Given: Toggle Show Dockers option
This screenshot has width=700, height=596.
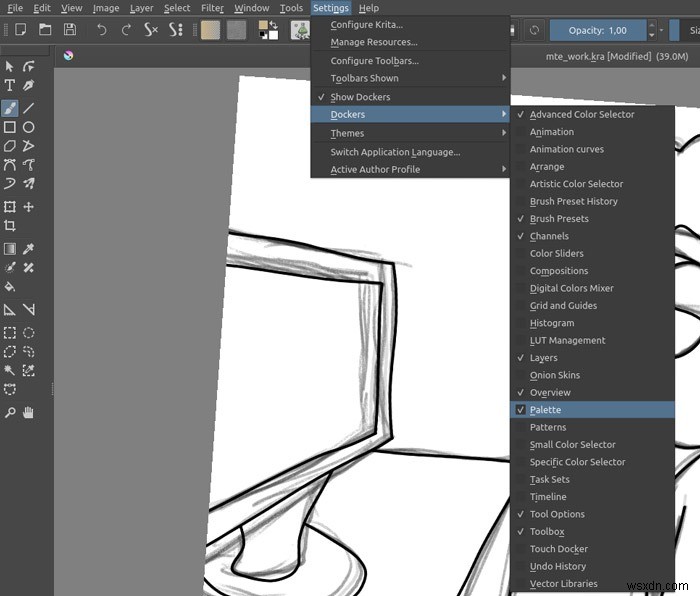Looking at the screenshot, I should [x=410, y=97].
